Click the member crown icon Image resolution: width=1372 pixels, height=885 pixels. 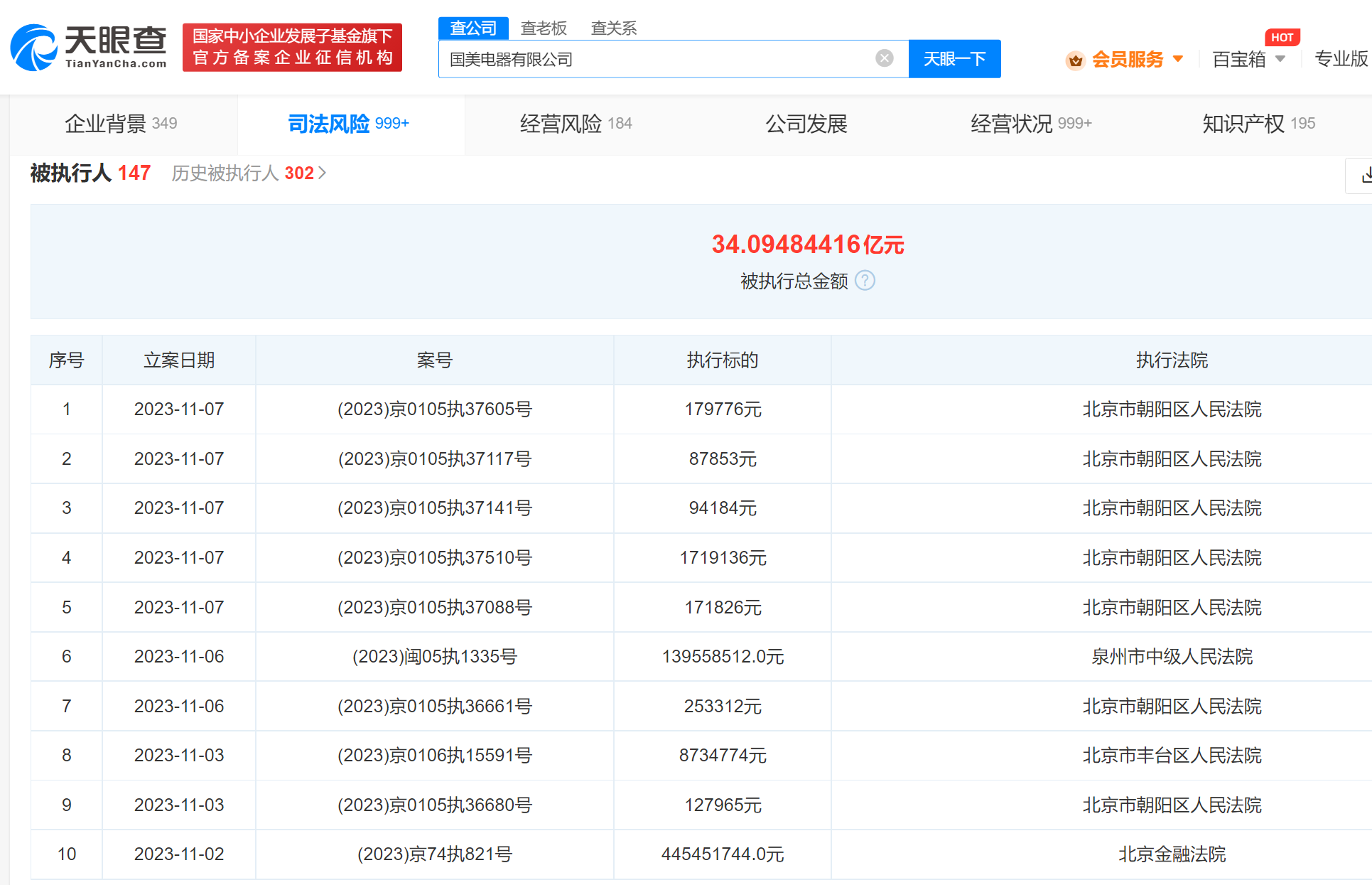click(x=1075, y=60)
